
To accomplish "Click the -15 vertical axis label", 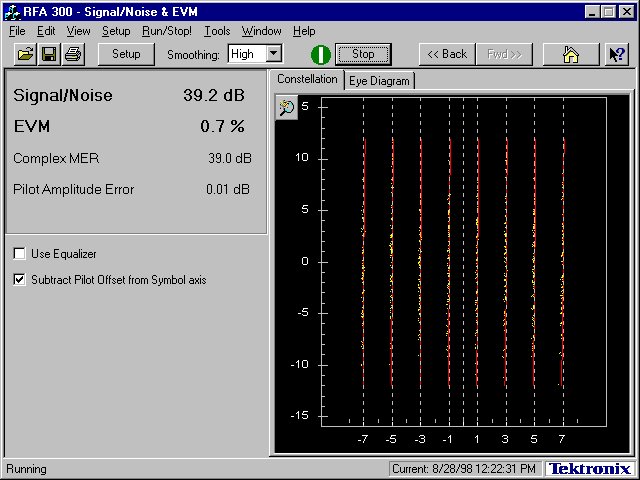I will pos(300,416).
